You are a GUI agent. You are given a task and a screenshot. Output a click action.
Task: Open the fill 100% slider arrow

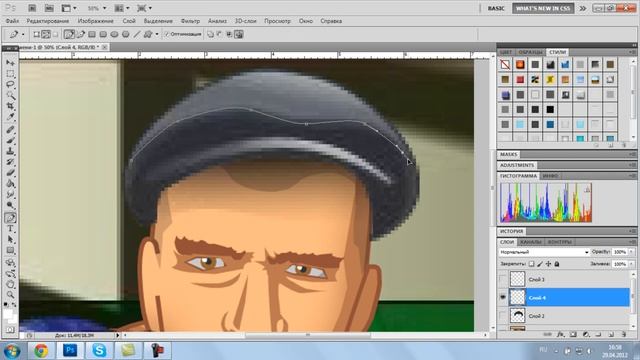(631, 264)
